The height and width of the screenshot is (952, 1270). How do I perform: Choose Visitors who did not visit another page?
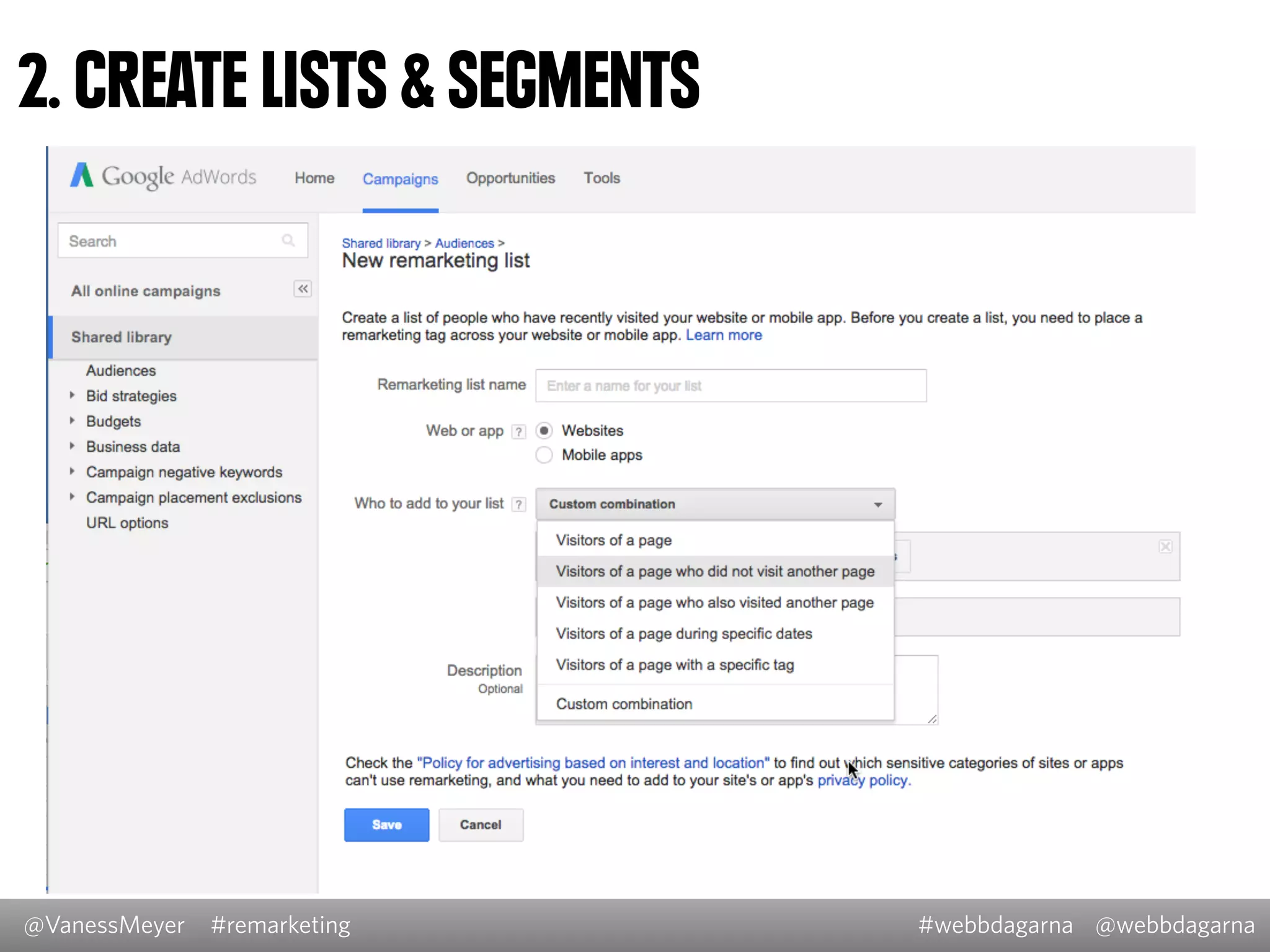tap(716, 571)
